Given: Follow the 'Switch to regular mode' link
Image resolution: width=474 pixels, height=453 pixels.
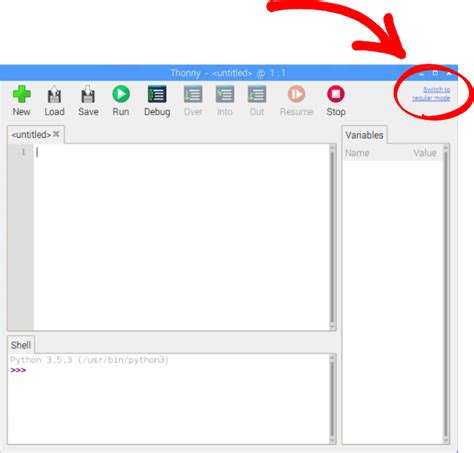Looking at the screenshot, I should 431,94.
